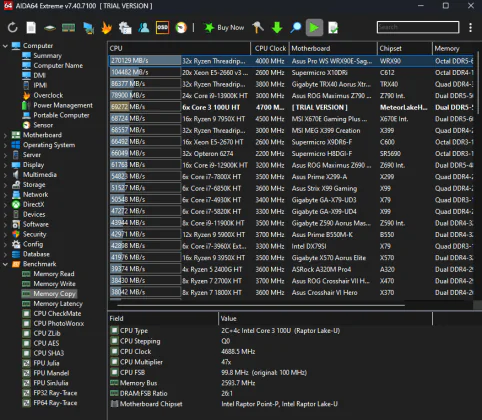This screenshot has height=420, width=482.
Task: Launch the Disk Benchmark toolbar icon
Action: 50,28
